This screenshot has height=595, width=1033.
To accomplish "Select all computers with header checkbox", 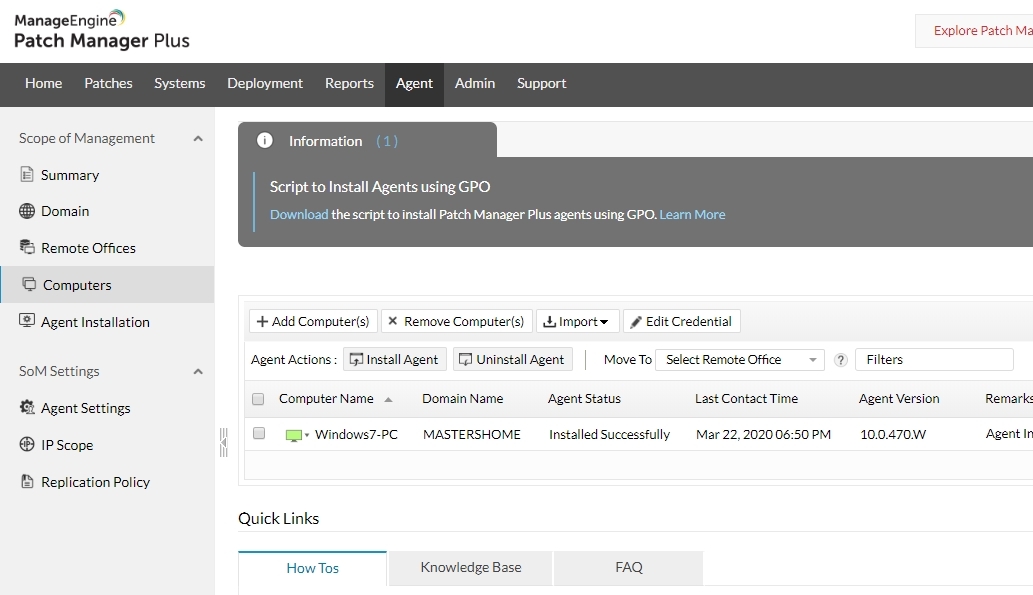I will pos(258,399).
